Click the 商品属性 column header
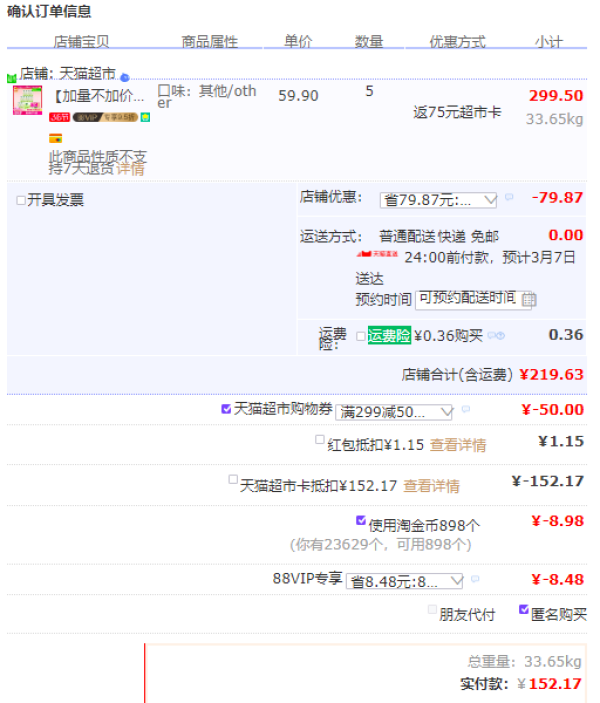Screen dimensions: 600x703 [x=209, y=42]
